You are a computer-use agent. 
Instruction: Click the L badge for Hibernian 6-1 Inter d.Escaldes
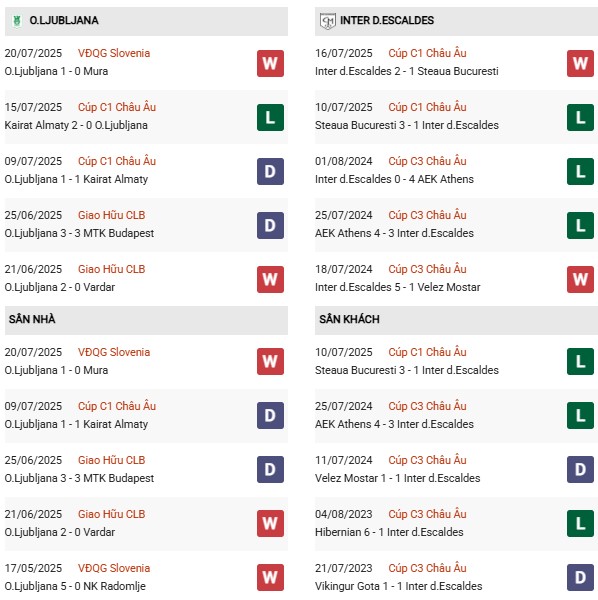tap(580, 523)
